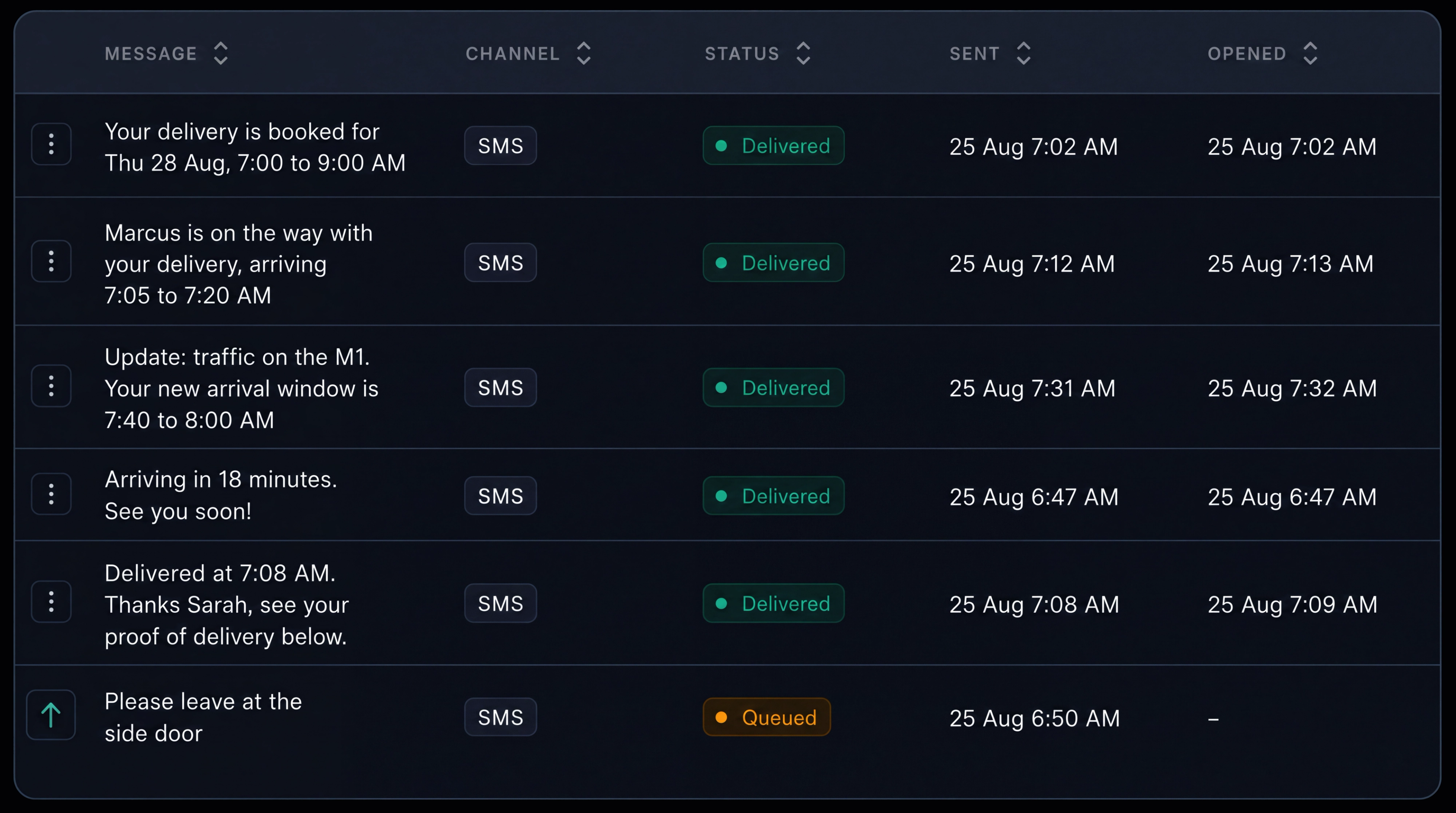This screenshot has height=813, width=1456.
Task: Sort table by Channel column arrows
Action: (584, 54)
